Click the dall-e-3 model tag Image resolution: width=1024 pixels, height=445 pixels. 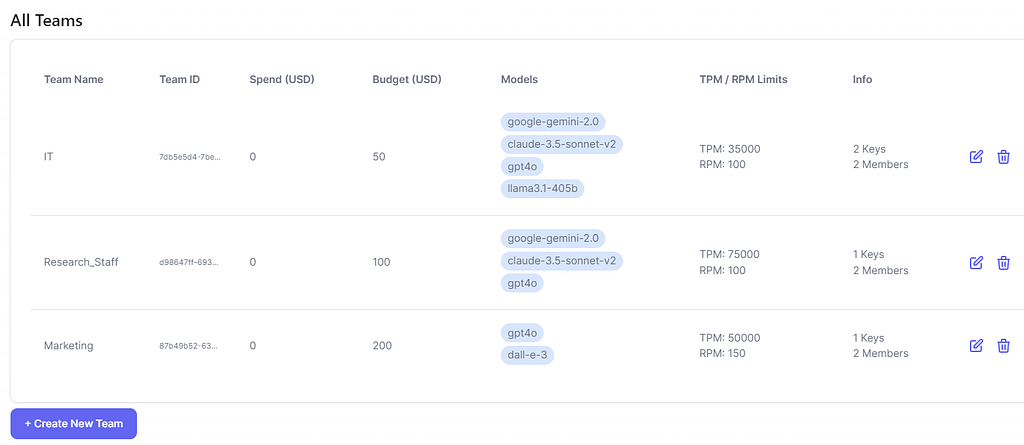(527, 355)
